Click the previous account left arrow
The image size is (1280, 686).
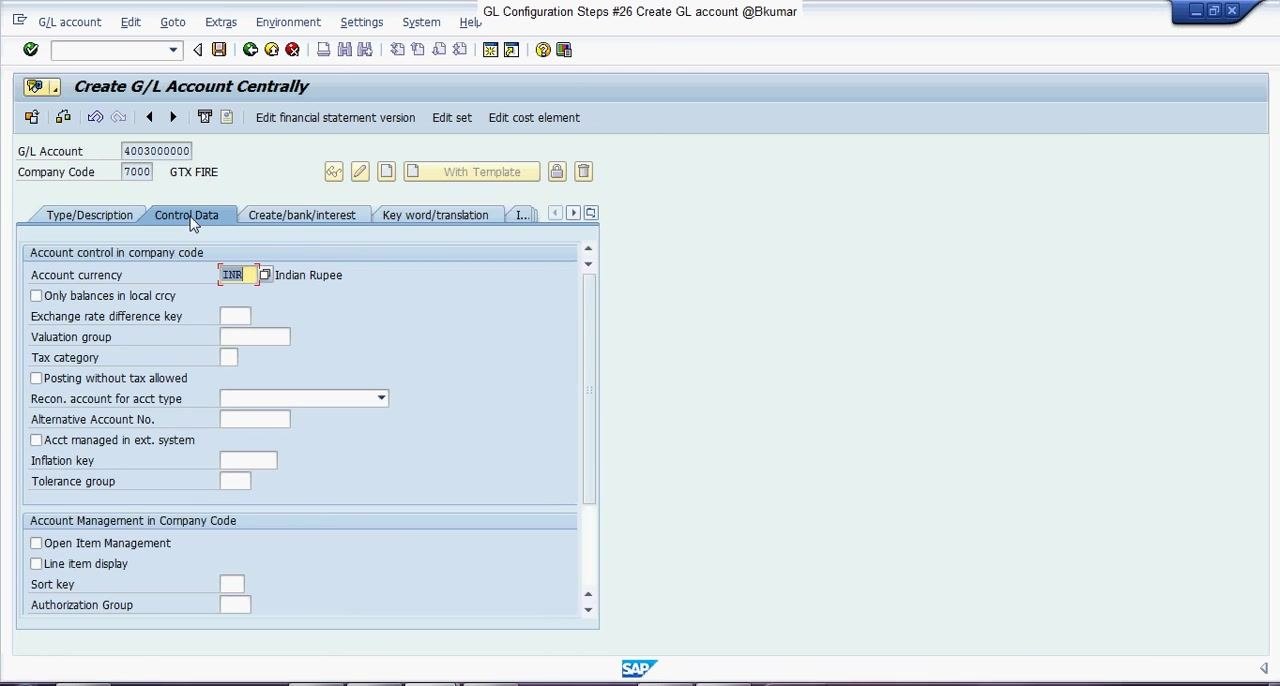(x=149, y=118)
